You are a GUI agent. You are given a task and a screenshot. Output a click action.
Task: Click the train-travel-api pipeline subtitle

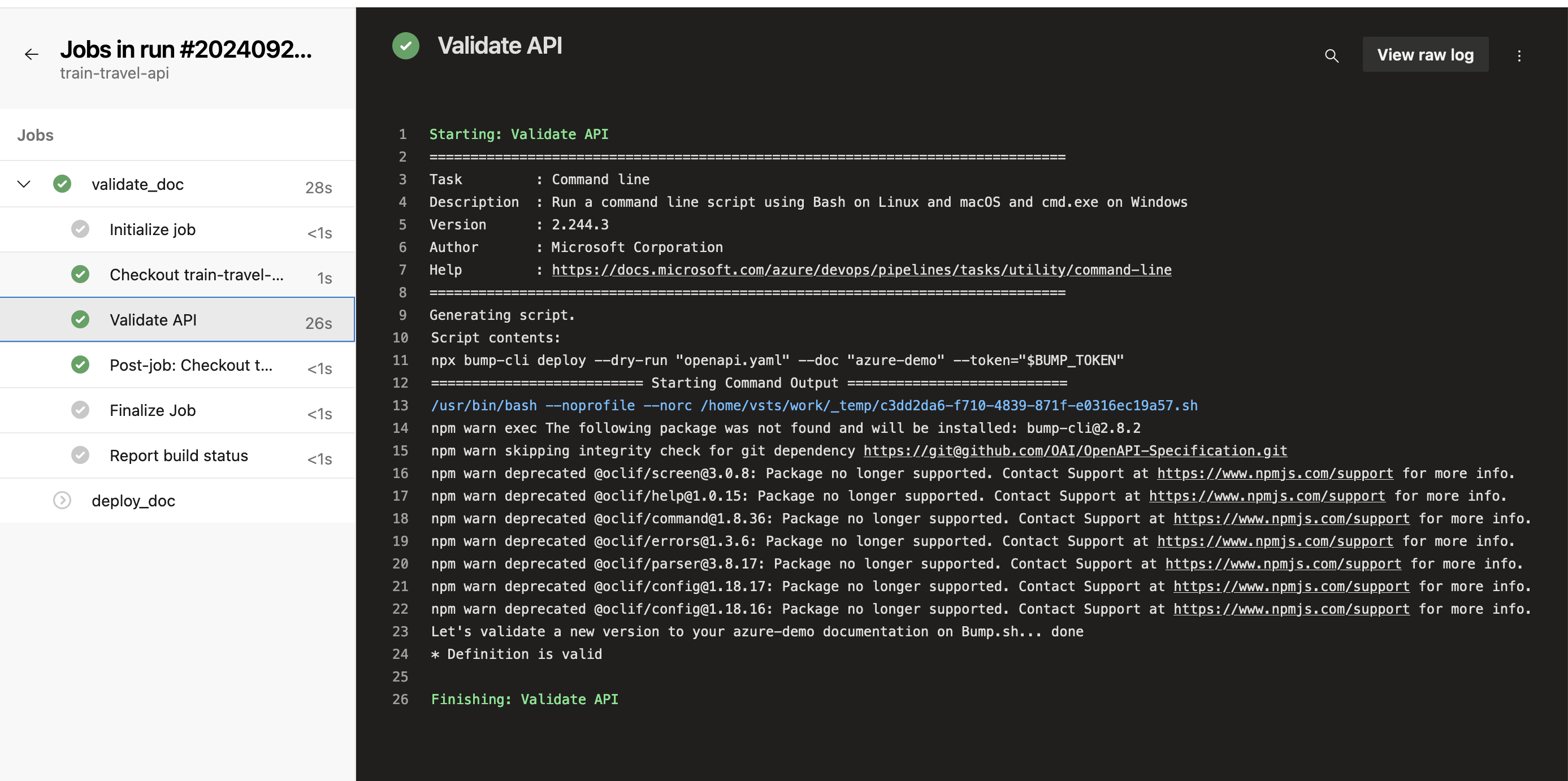[114, 73]
